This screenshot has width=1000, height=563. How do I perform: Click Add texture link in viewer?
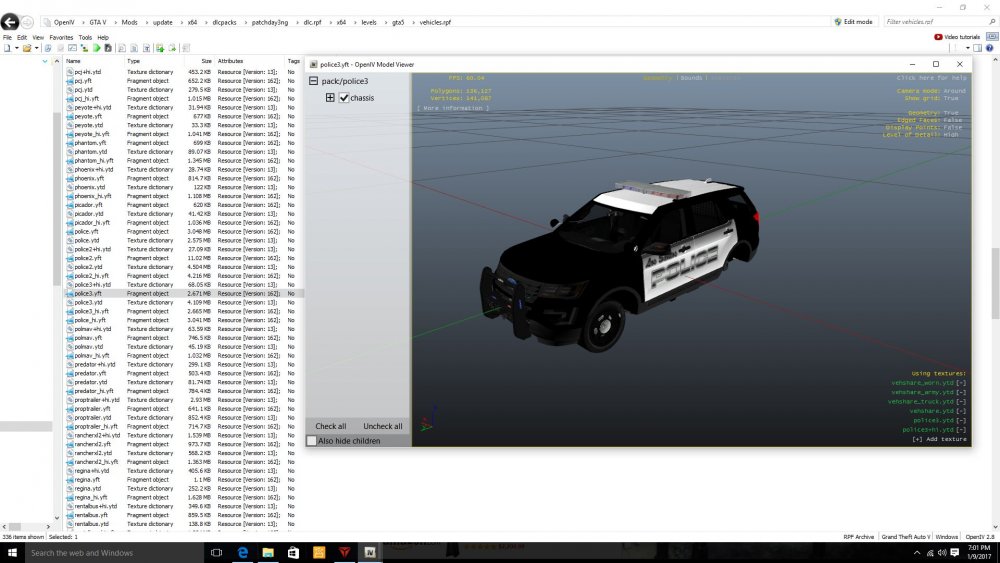[x=938, y=439]
